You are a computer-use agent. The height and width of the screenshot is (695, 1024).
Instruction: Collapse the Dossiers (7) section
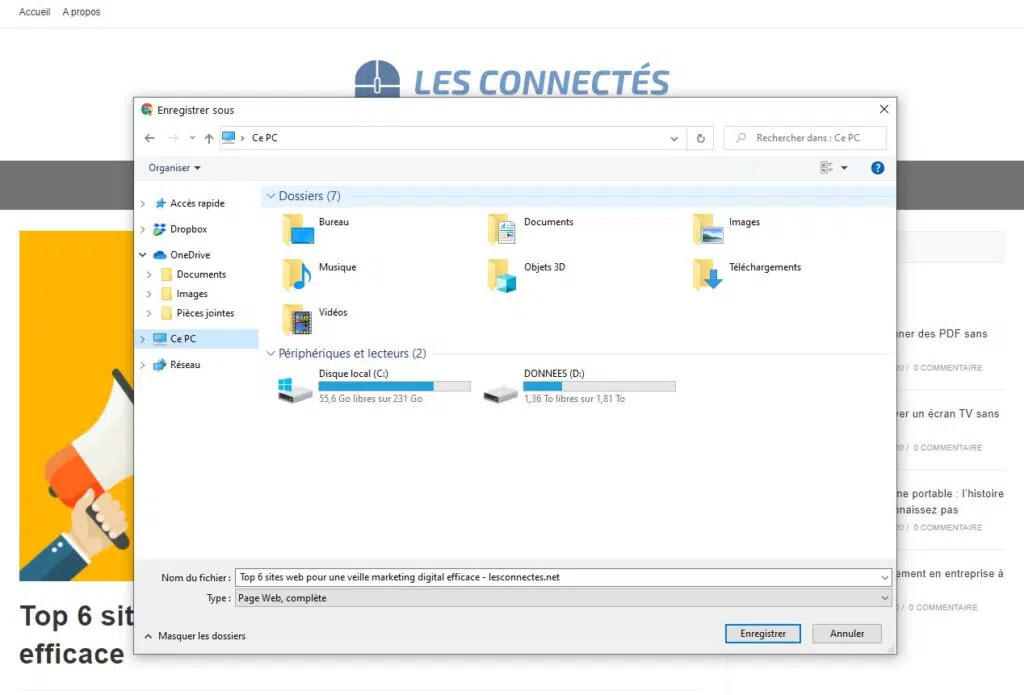[x=270, y=196]
